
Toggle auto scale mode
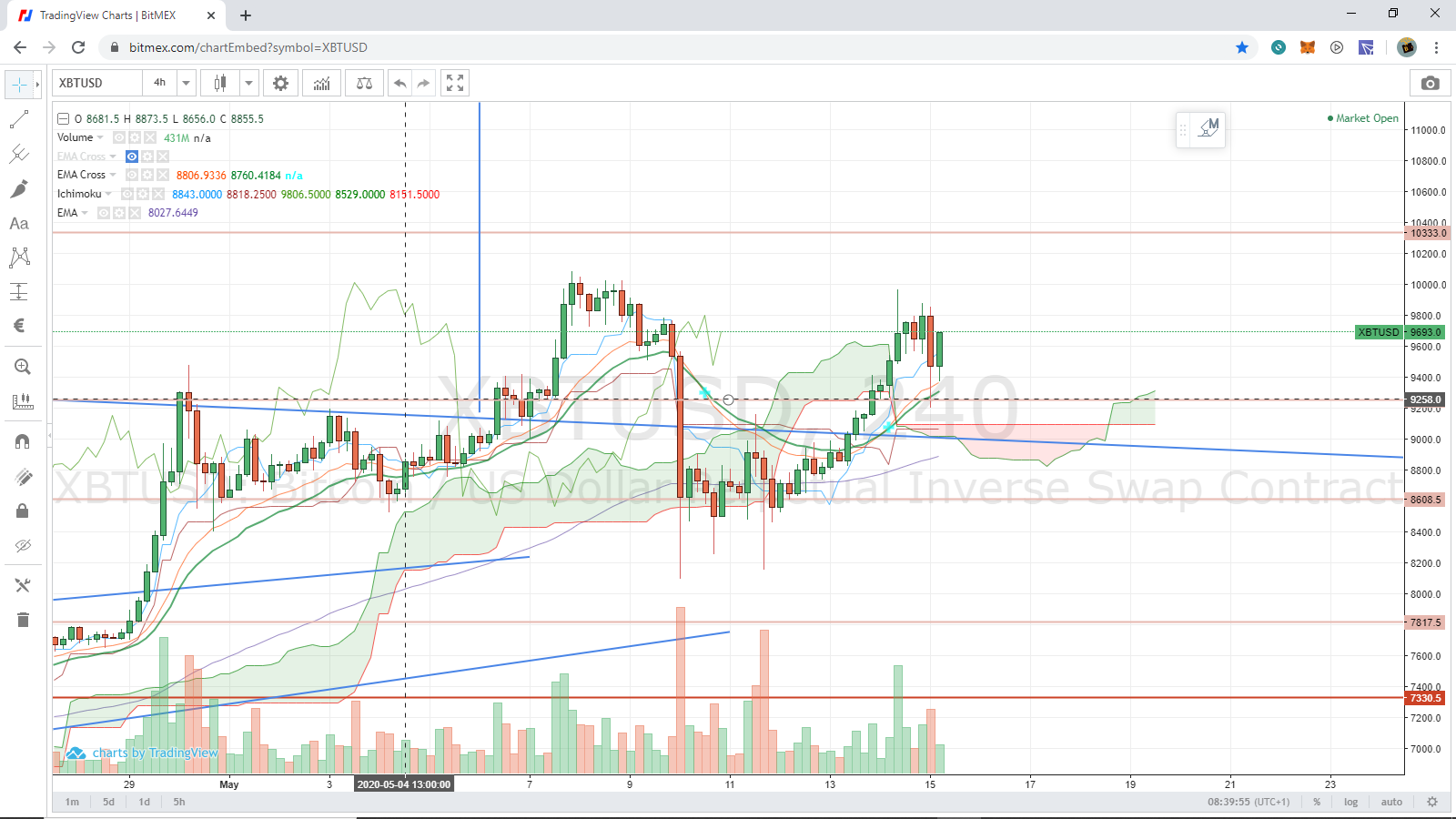pos(1391,802)
